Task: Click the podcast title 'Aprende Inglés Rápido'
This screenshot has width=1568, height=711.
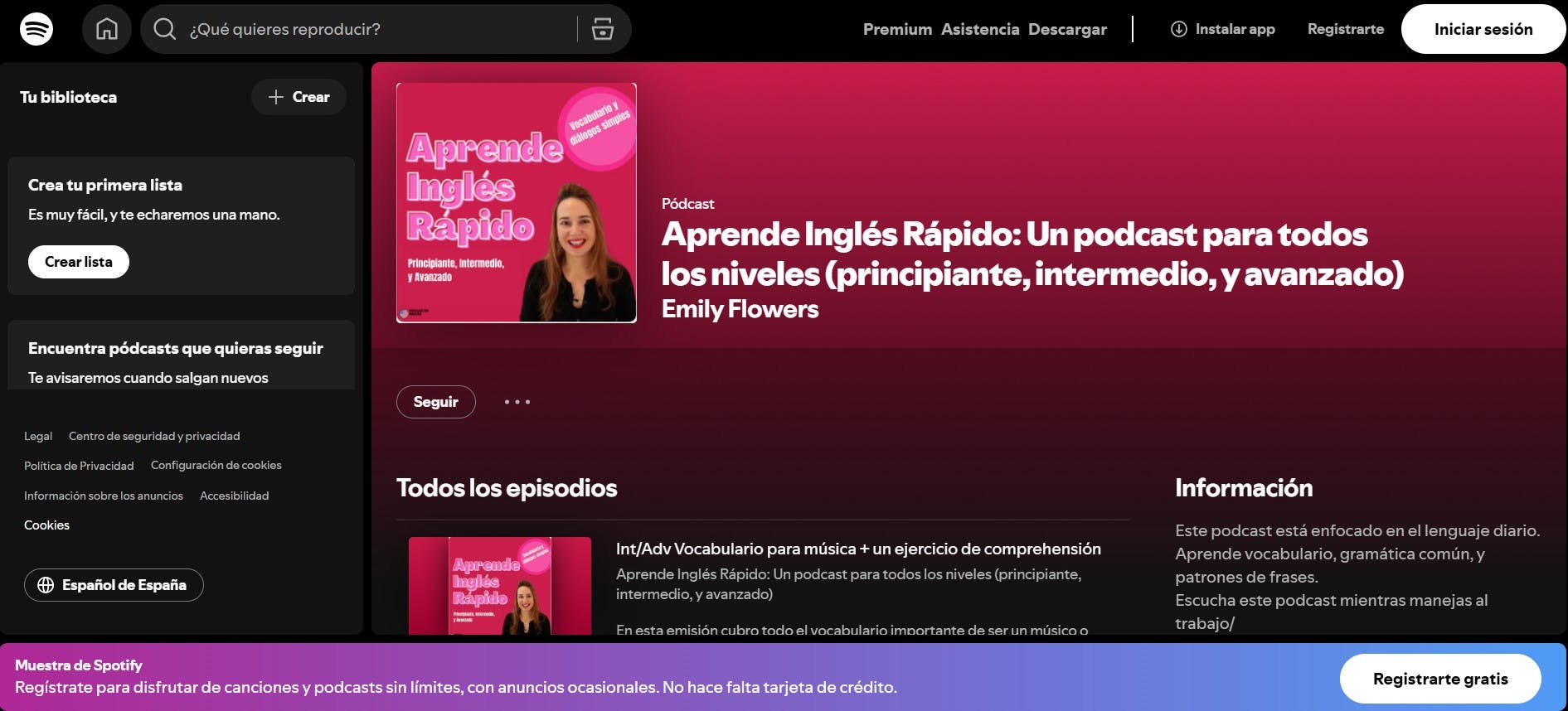Action: coord(1032,254)
